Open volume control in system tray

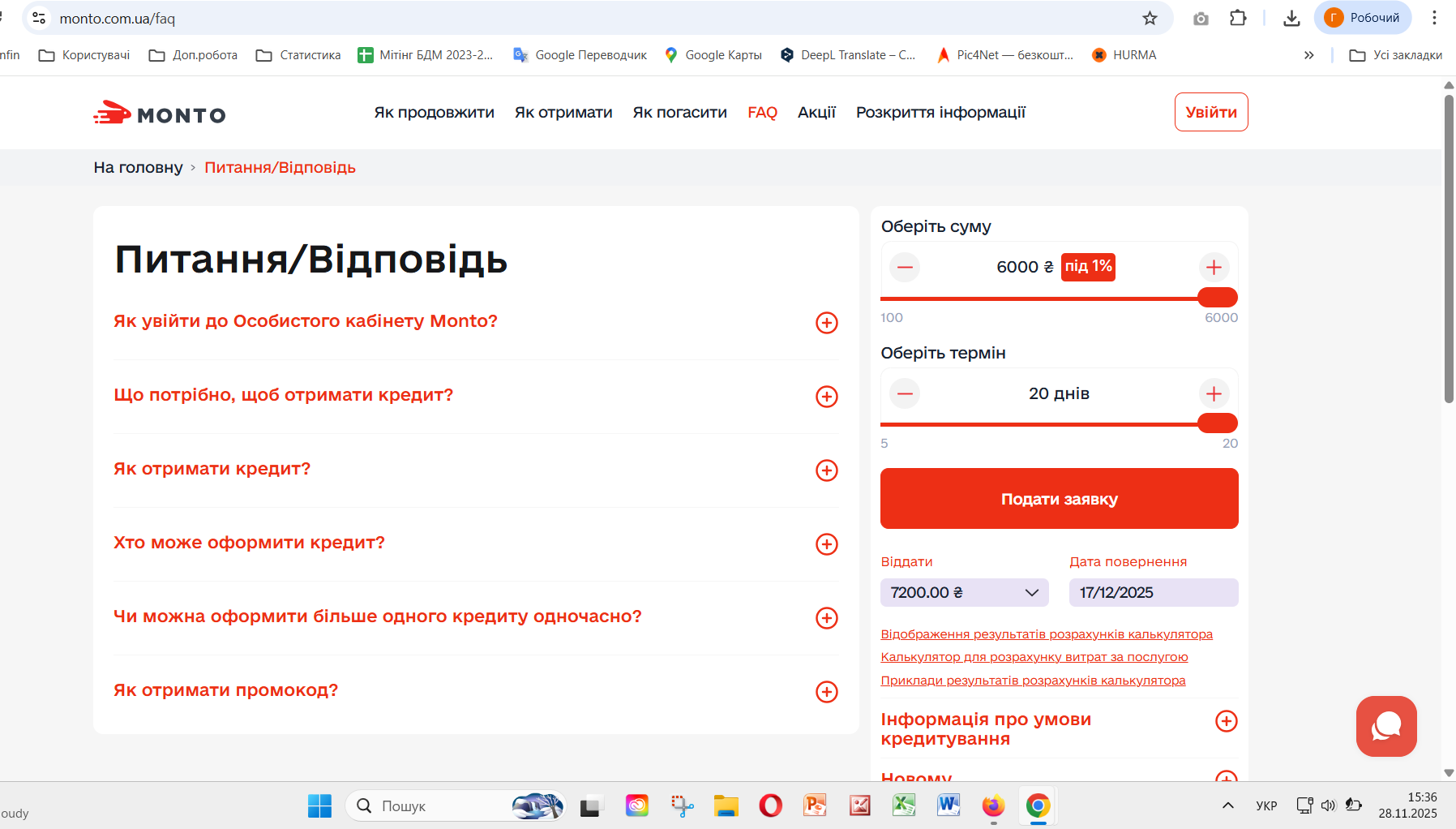pyautogui.click(x=1328, y=805)
